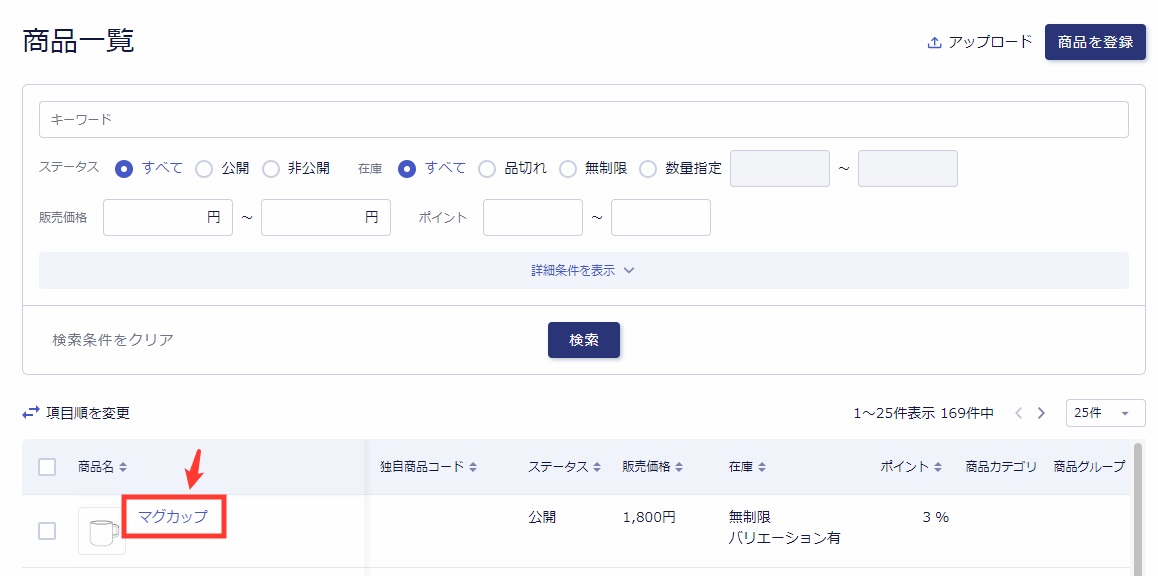Open the 25件 per-page dropdown
1158x576 pixels.
[x=1106, y=413]
